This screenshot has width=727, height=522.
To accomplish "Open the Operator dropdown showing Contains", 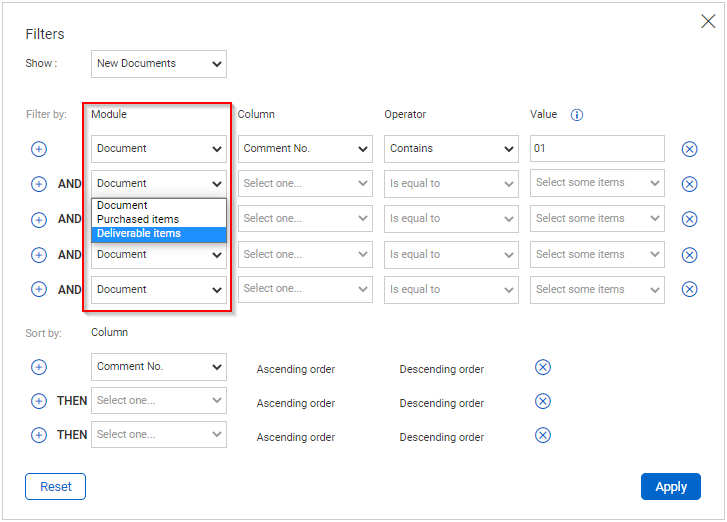I will pyautogui.click(x=451, y=149).
